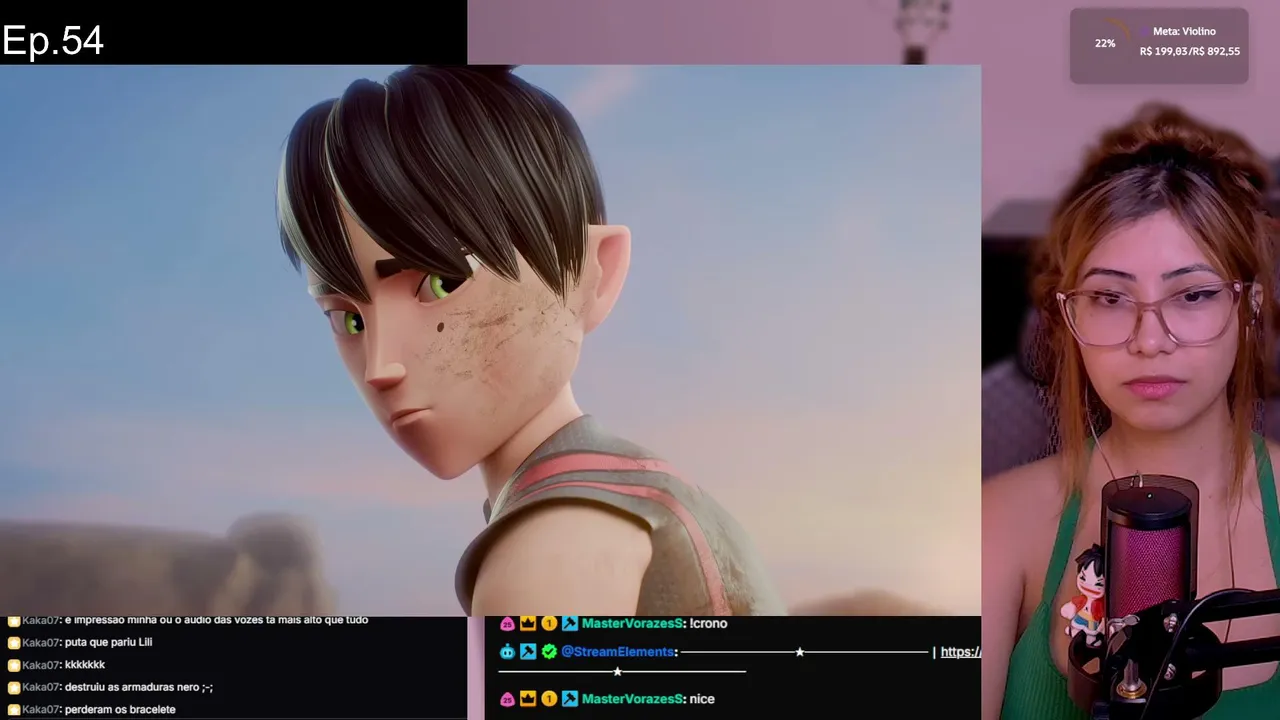Click the bot badge next to @StreamElements
This screenshot has height=720, width=1280.
click(507, 652)
